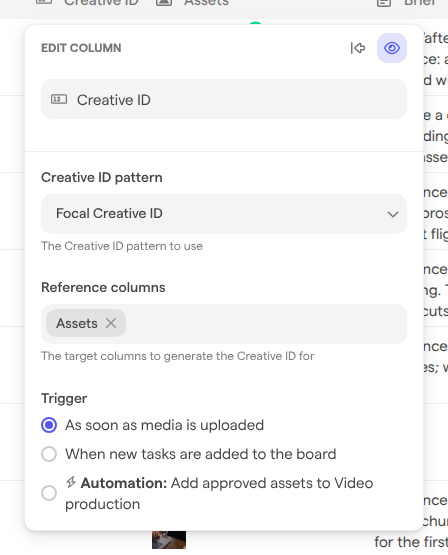448x555 pixels.
Task: Click the 'Trigger' section label
Action: coord(64,399)
